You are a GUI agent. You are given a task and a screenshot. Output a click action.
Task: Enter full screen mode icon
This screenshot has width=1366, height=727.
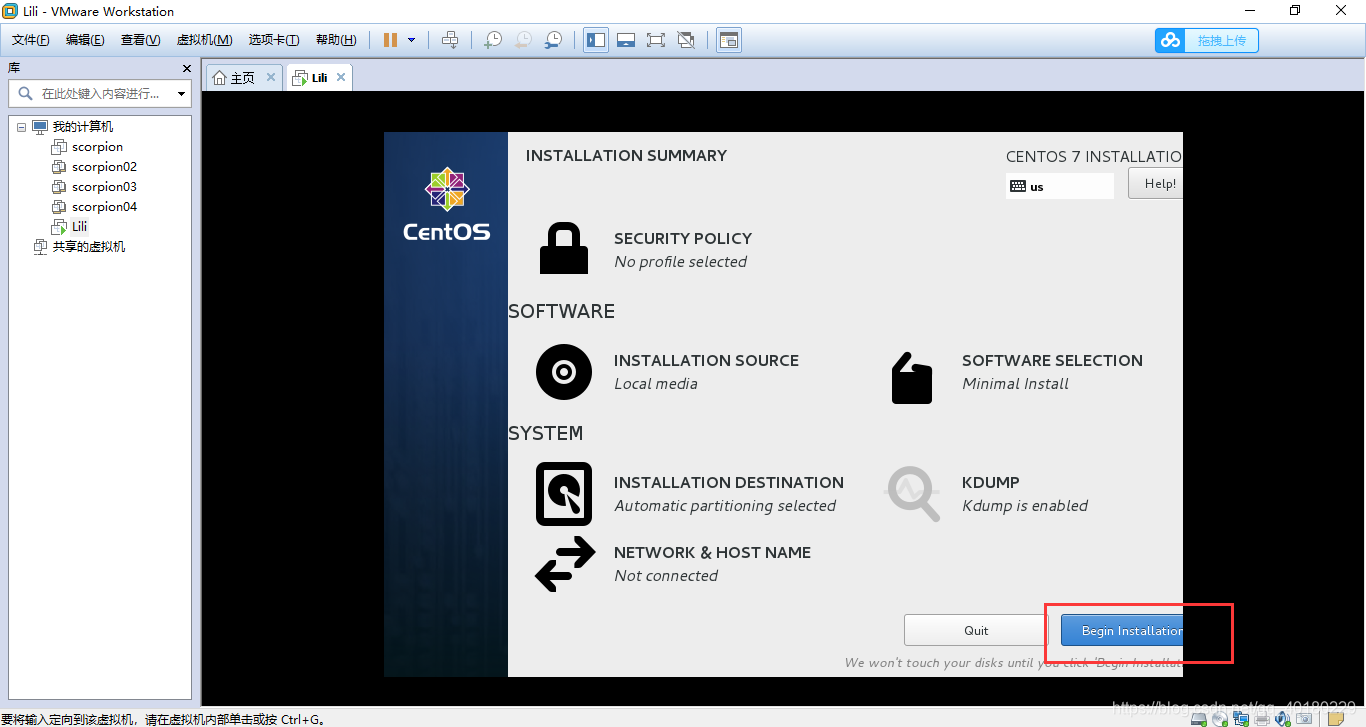click(656, 40)
